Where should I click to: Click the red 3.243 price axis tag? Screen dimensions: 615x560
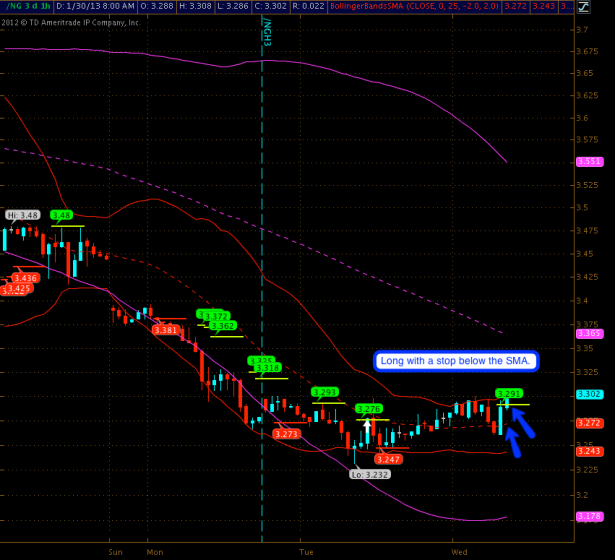(589, 451)
